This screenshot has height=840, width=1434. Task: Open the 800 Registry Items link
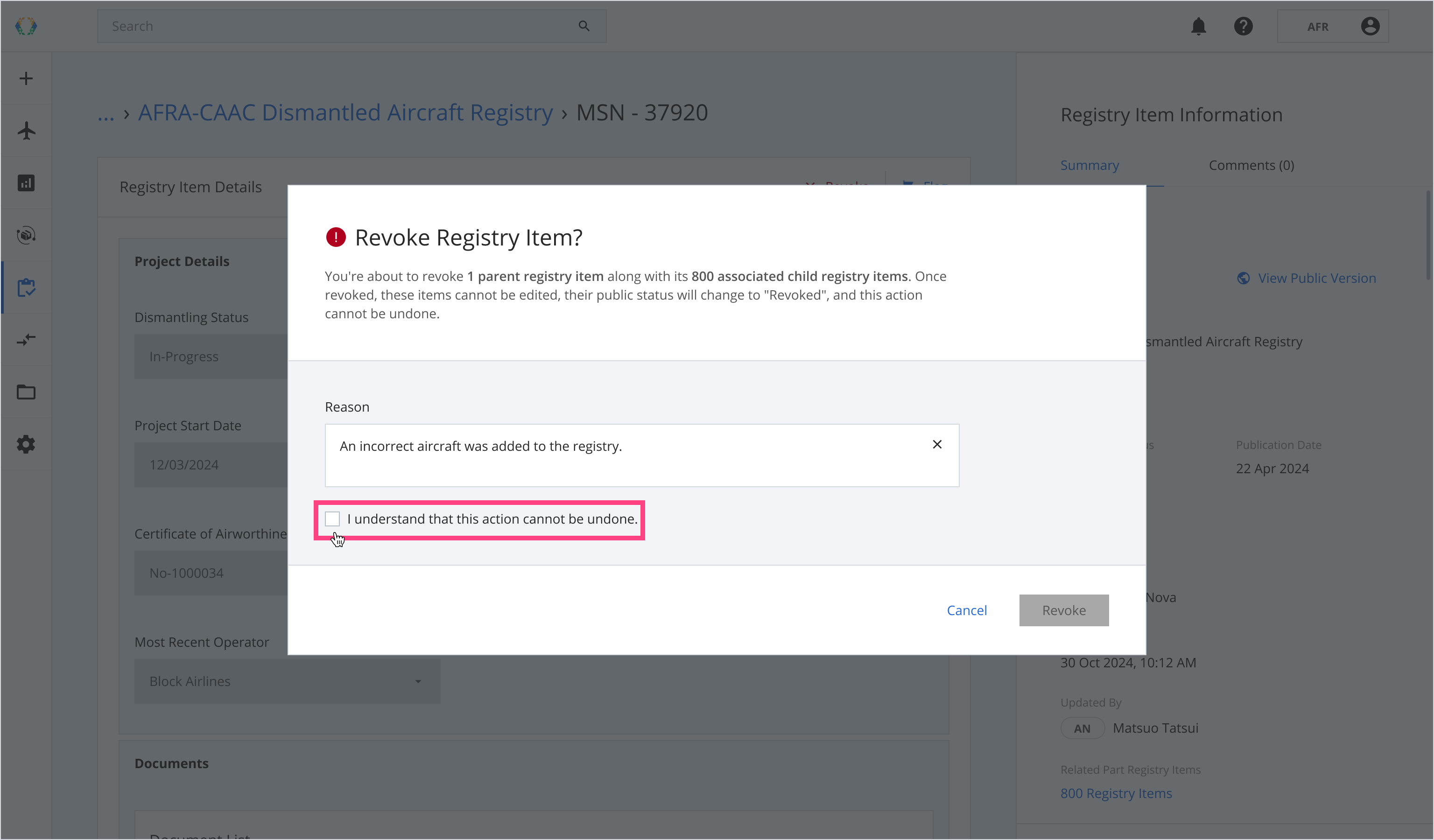1116,793
